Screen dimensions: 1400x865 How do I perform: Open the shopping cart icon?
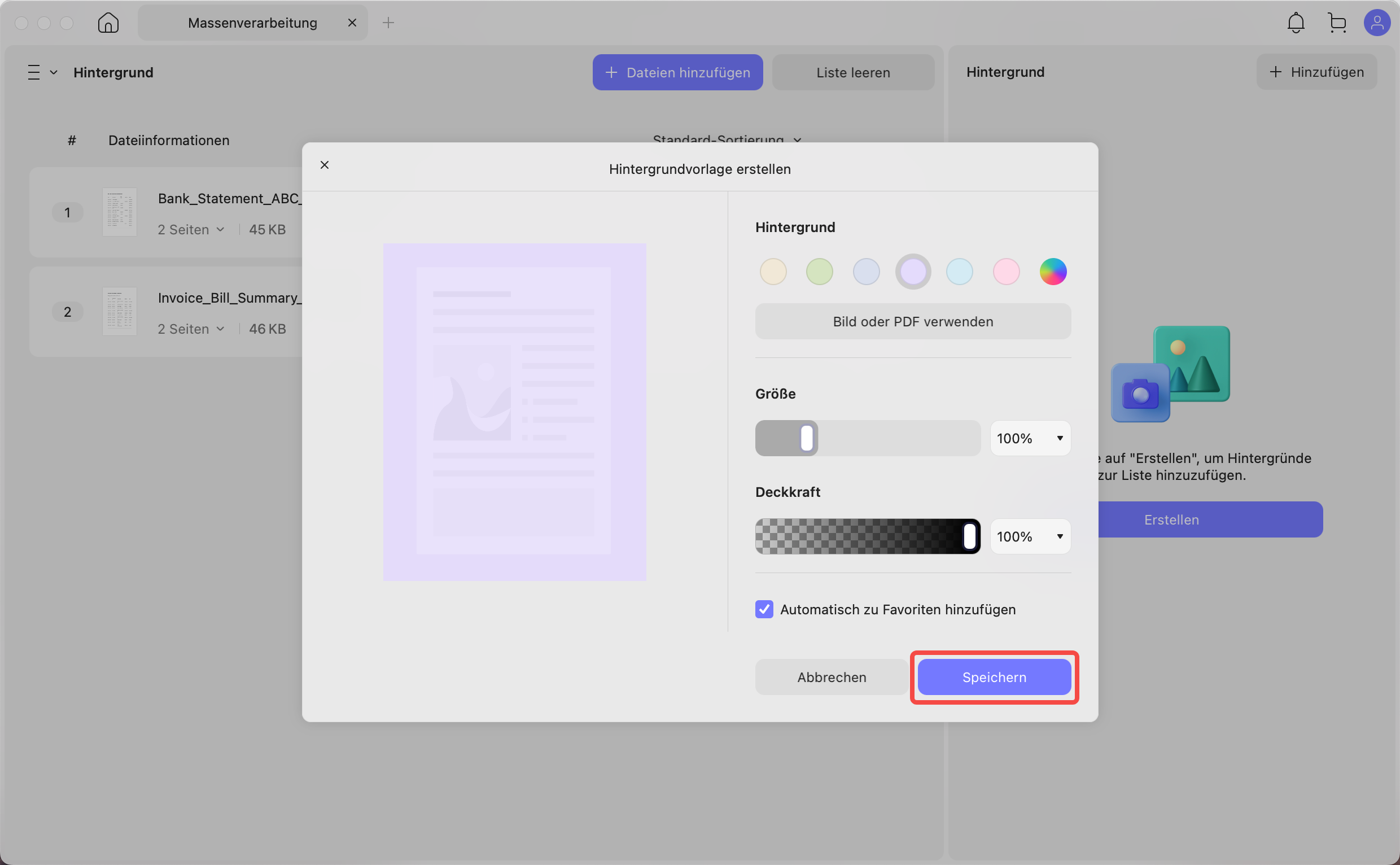(x=1337, y=23)
